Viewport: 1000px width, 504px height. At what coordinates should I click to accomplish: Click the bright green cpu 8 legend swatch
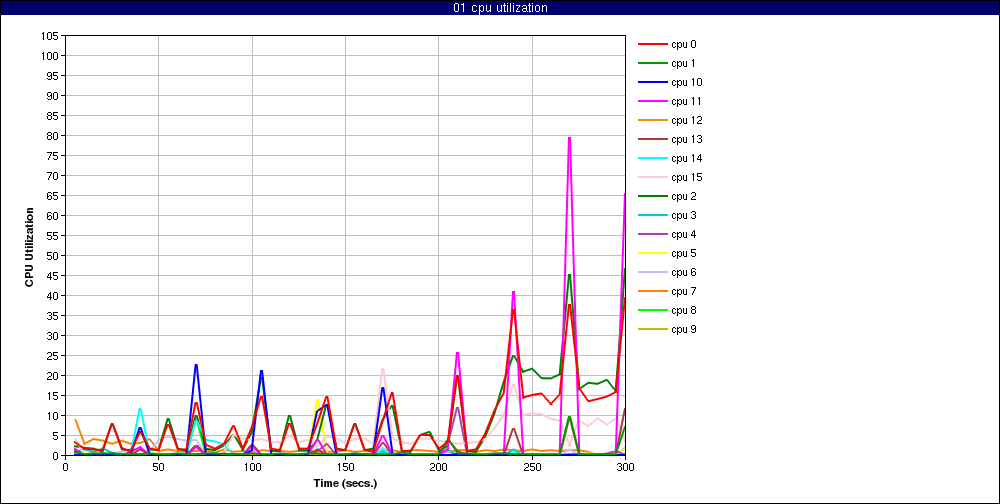(x=652, y=310)
